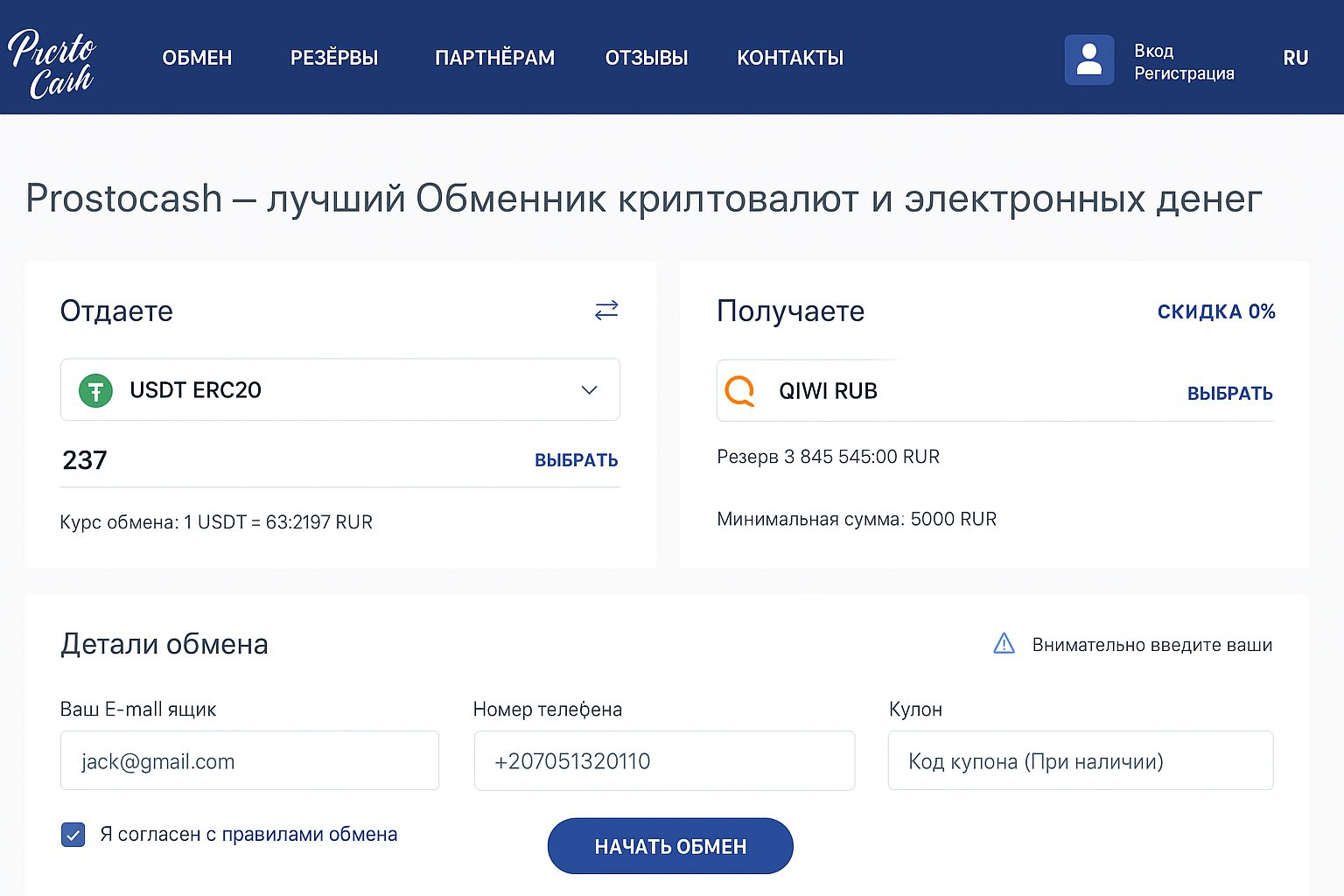Click the Prostocash logo
Viewport: 1344px width, 896px height.
(x=52, y=61)
